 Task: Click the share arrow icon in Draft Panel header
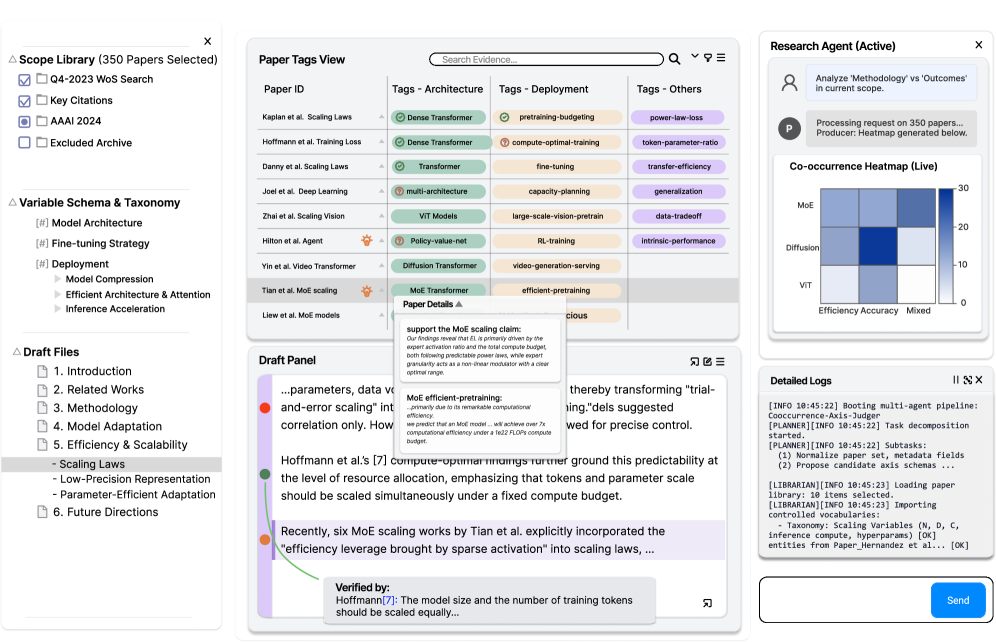(x=695, y=361)
